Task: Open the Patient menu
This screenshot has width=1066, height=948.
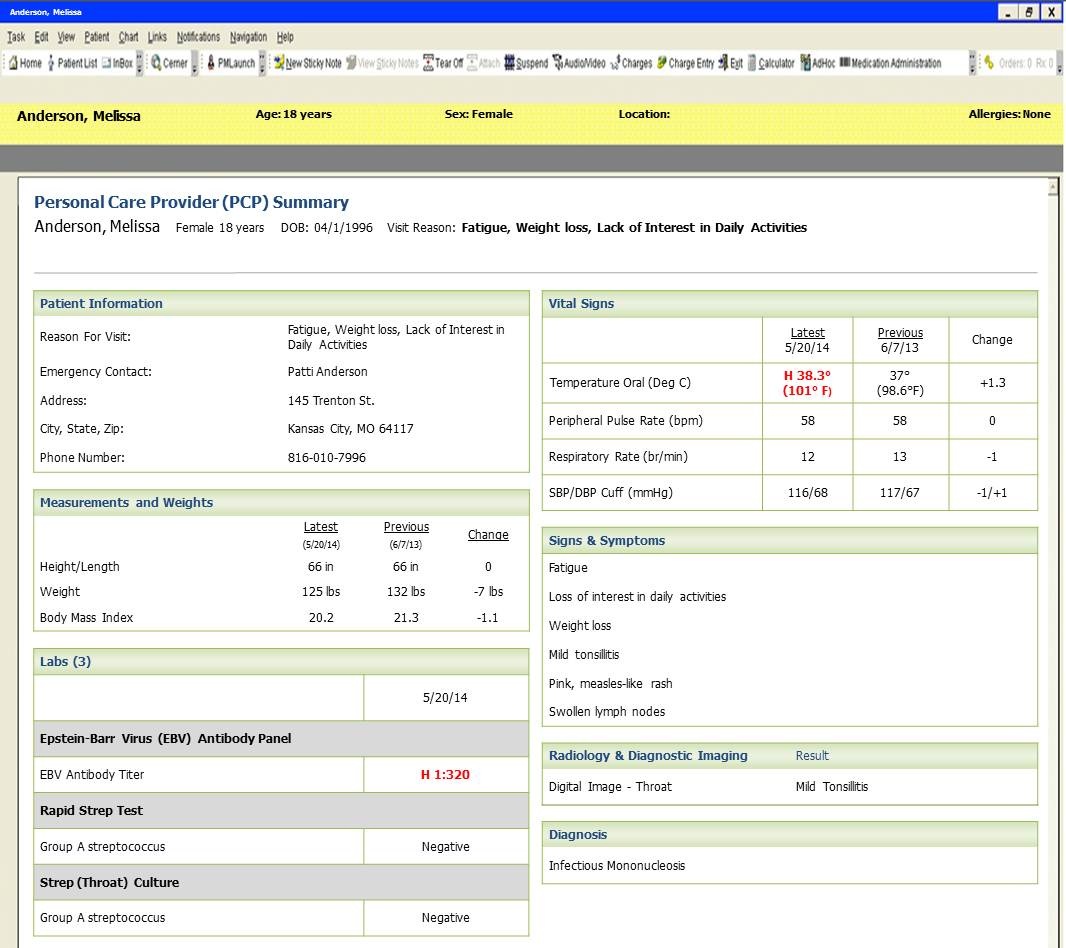Action: coord(97,37)
